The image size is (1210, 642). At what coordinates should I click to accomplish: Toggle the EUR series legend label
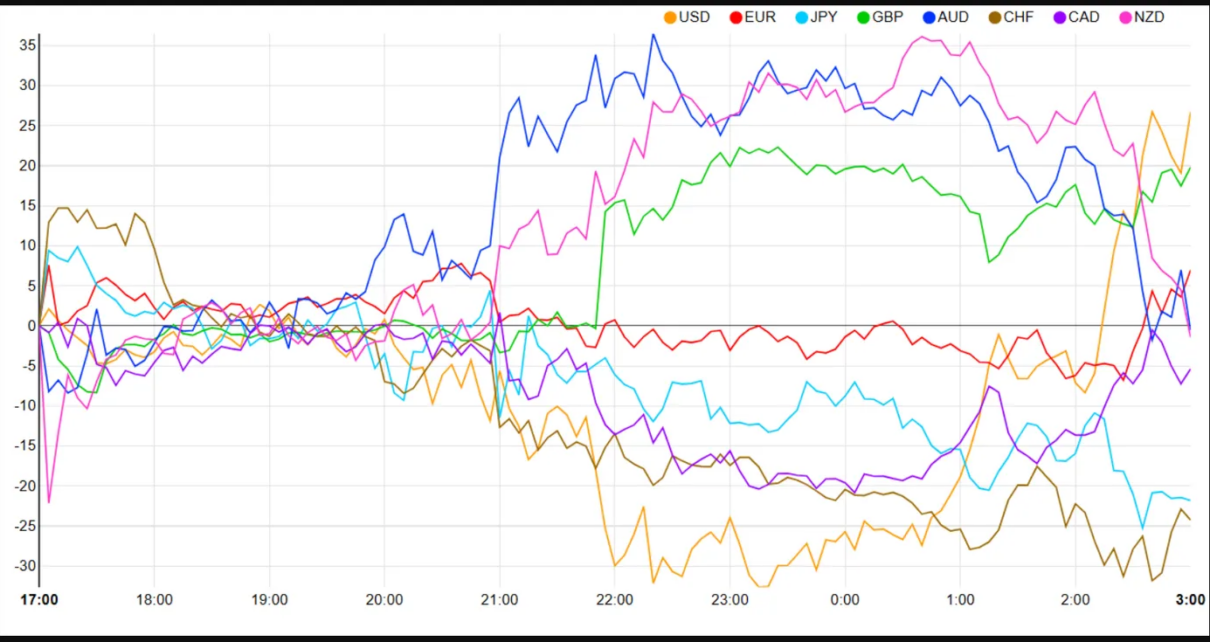coord(760,17)
